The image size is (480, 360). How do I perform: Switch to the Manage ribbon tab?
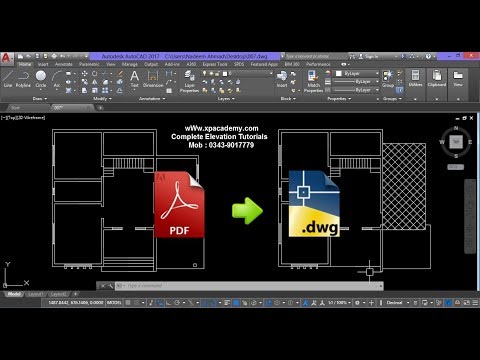tap(130, 64)
